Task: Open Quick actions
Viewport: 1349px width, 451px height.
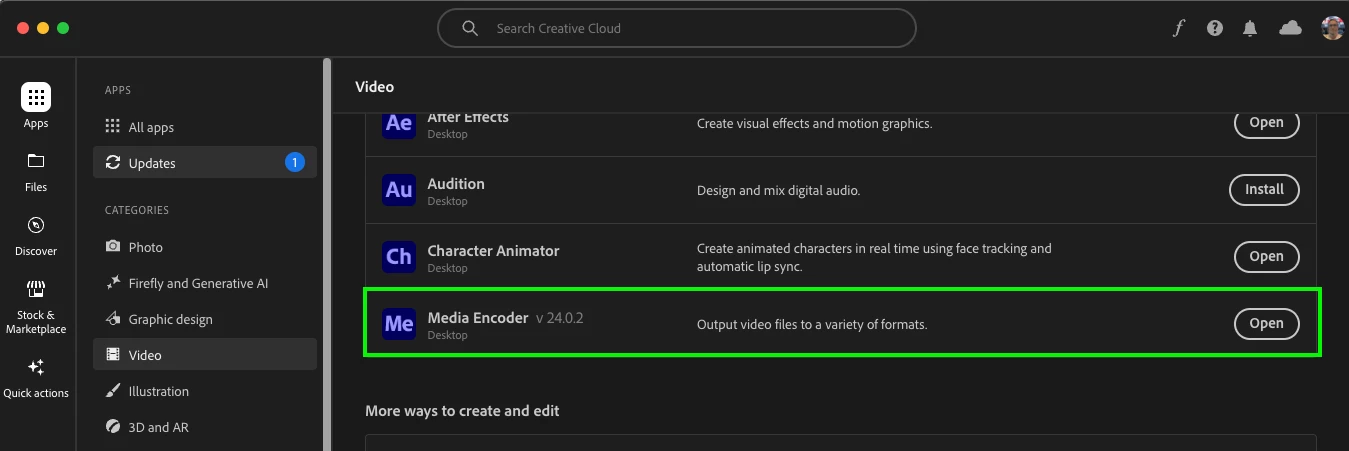Action: point(36,378)
